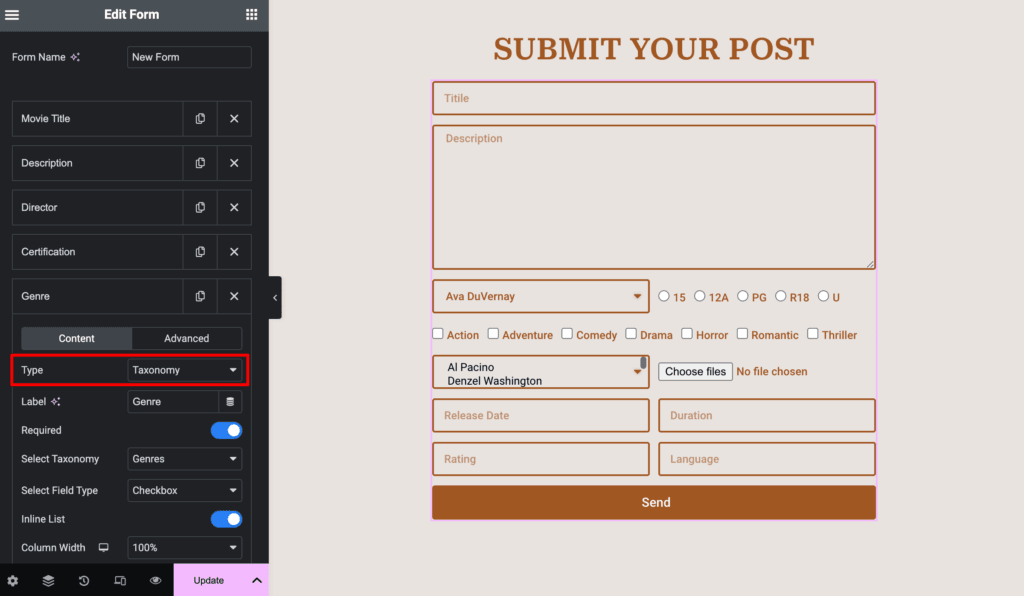
Task: Open the widgets panel grid icon
Action: click(x=252, y=14)
